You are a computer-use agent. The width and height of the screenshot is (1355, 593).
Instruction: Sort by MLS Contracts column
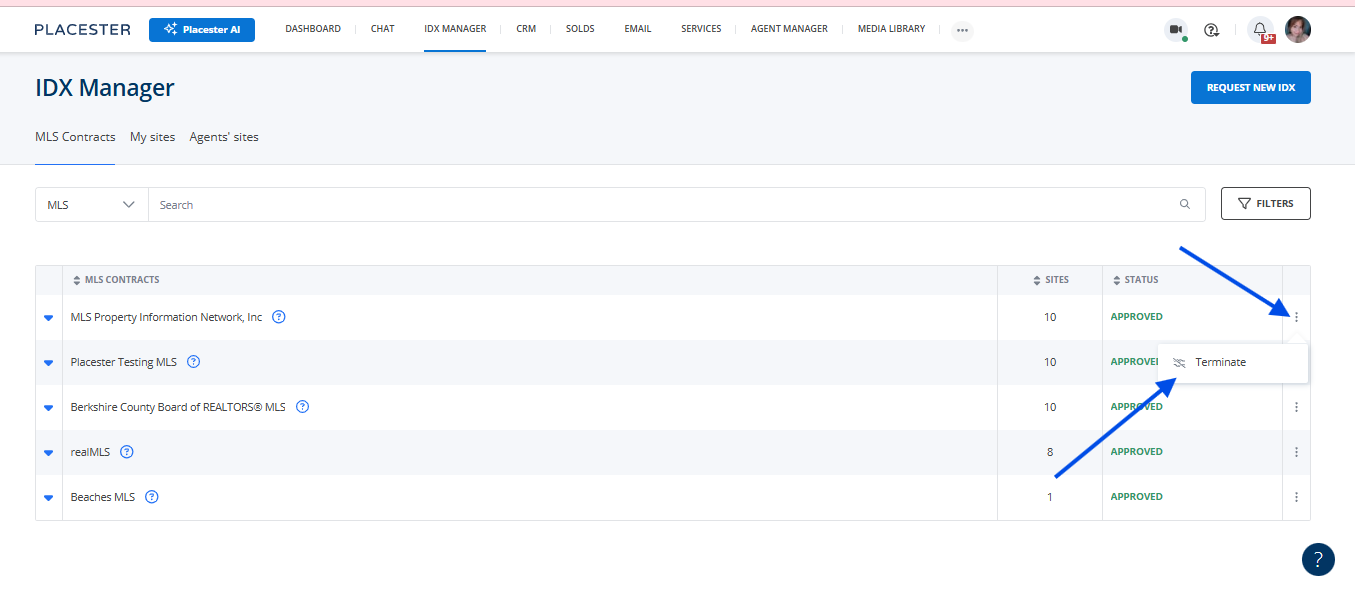(x=116, y=280)
